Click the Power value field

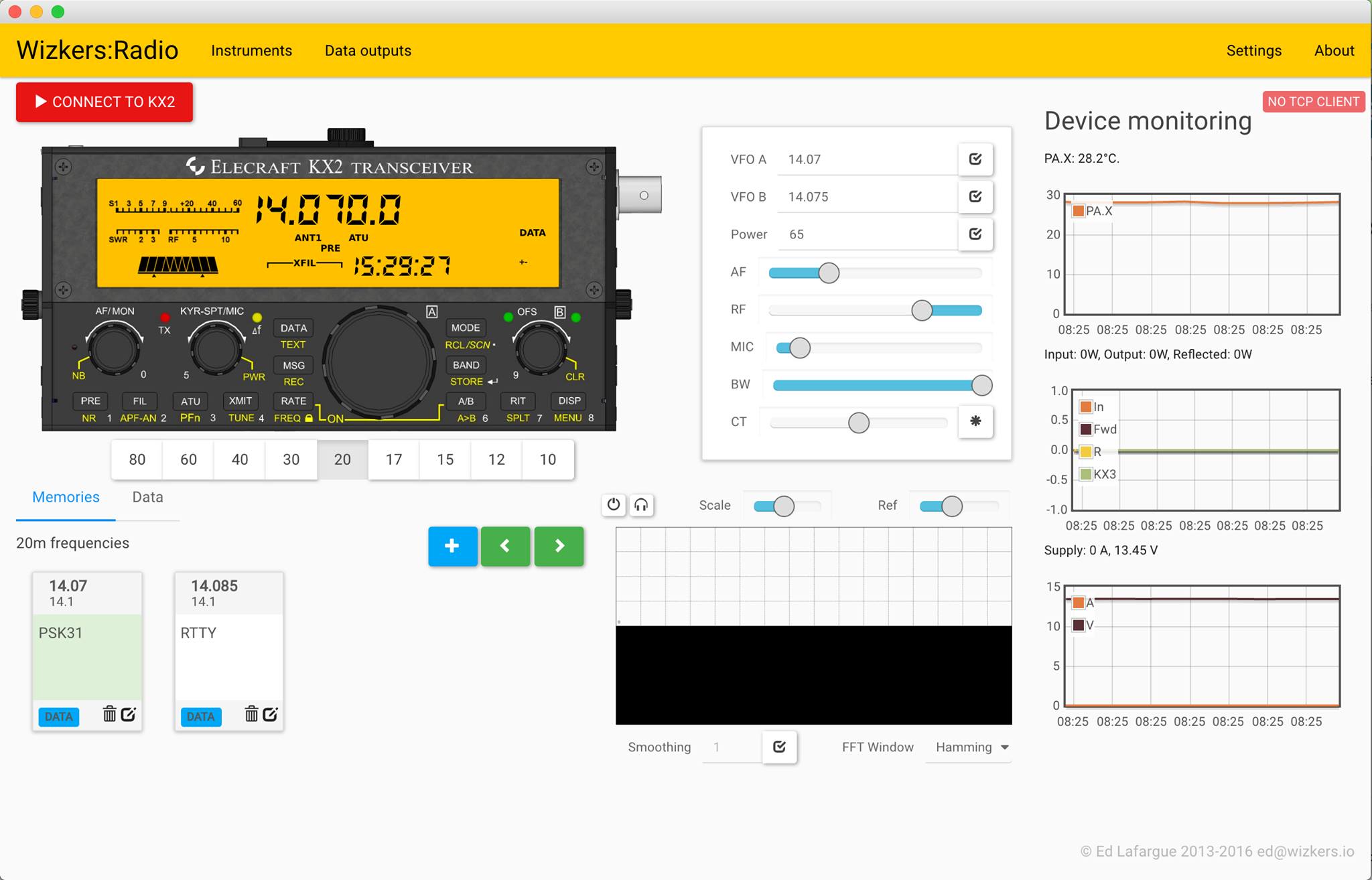pyautogui.click(x=868, y=234)
